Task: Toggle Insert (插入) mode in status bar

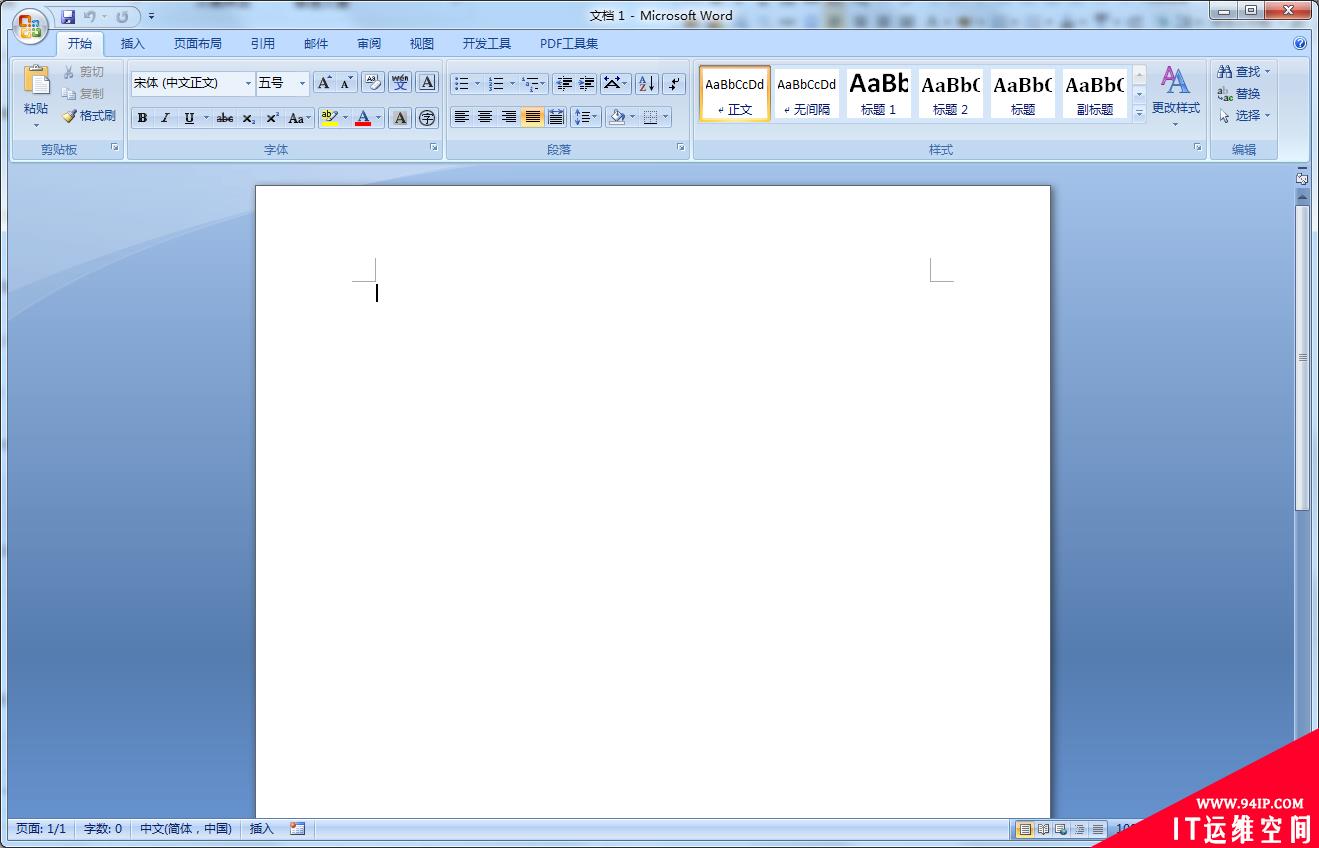Action: coord(261,829)
